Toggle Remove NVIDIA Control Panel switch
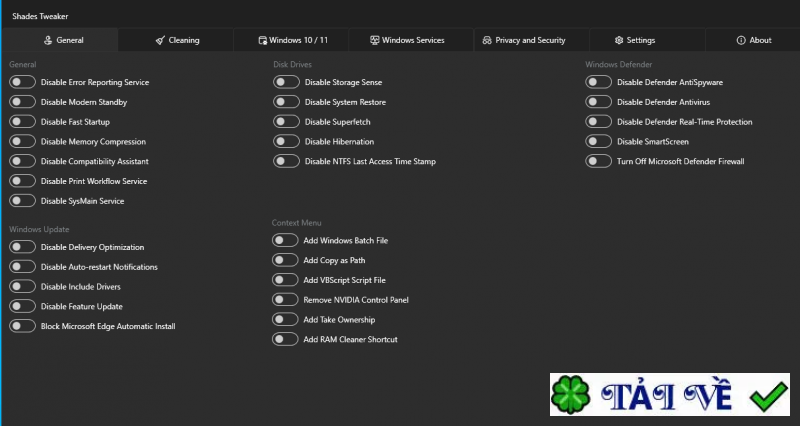The width and height of the screenshot is (800, 426). pyautogui.click(x=285, y=300)
